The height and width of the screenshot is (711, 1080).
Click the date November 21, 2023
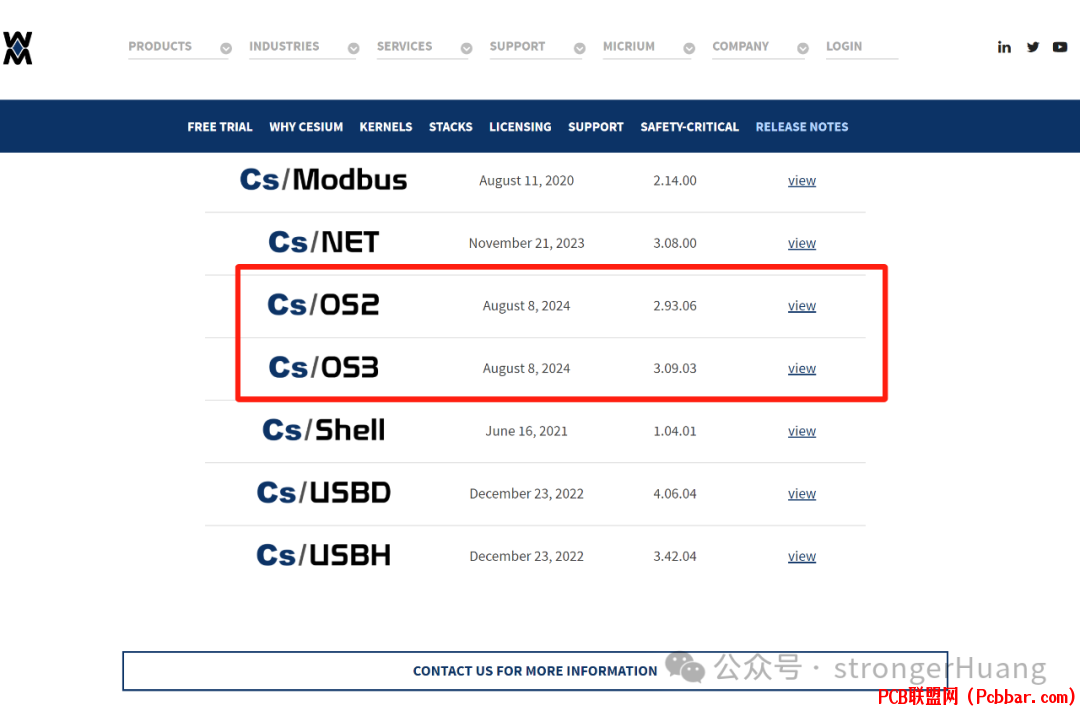coord(526,243)
